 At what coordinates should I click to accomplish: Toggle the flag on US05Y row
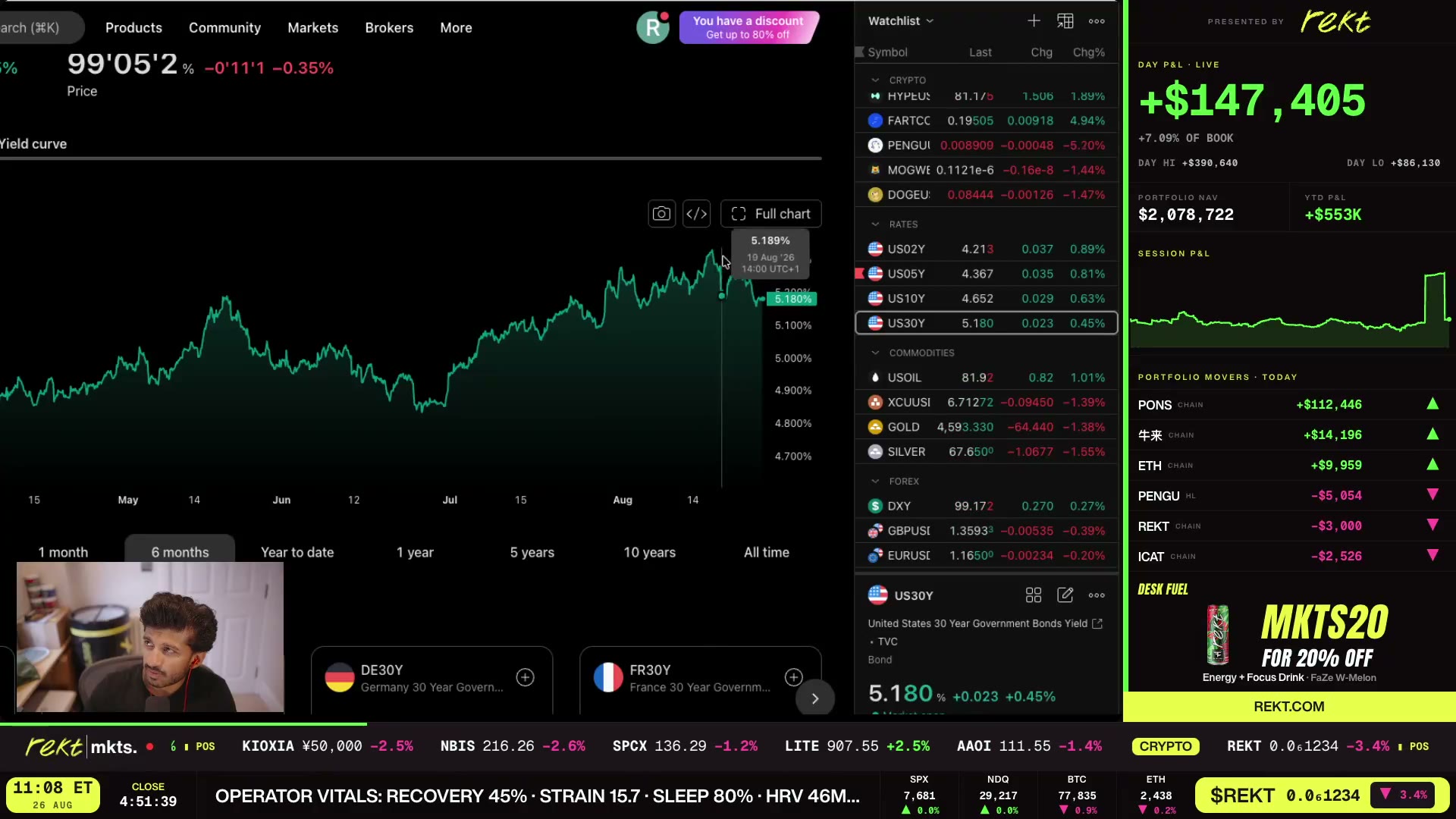pyautogui.click(x=859, y=274)
